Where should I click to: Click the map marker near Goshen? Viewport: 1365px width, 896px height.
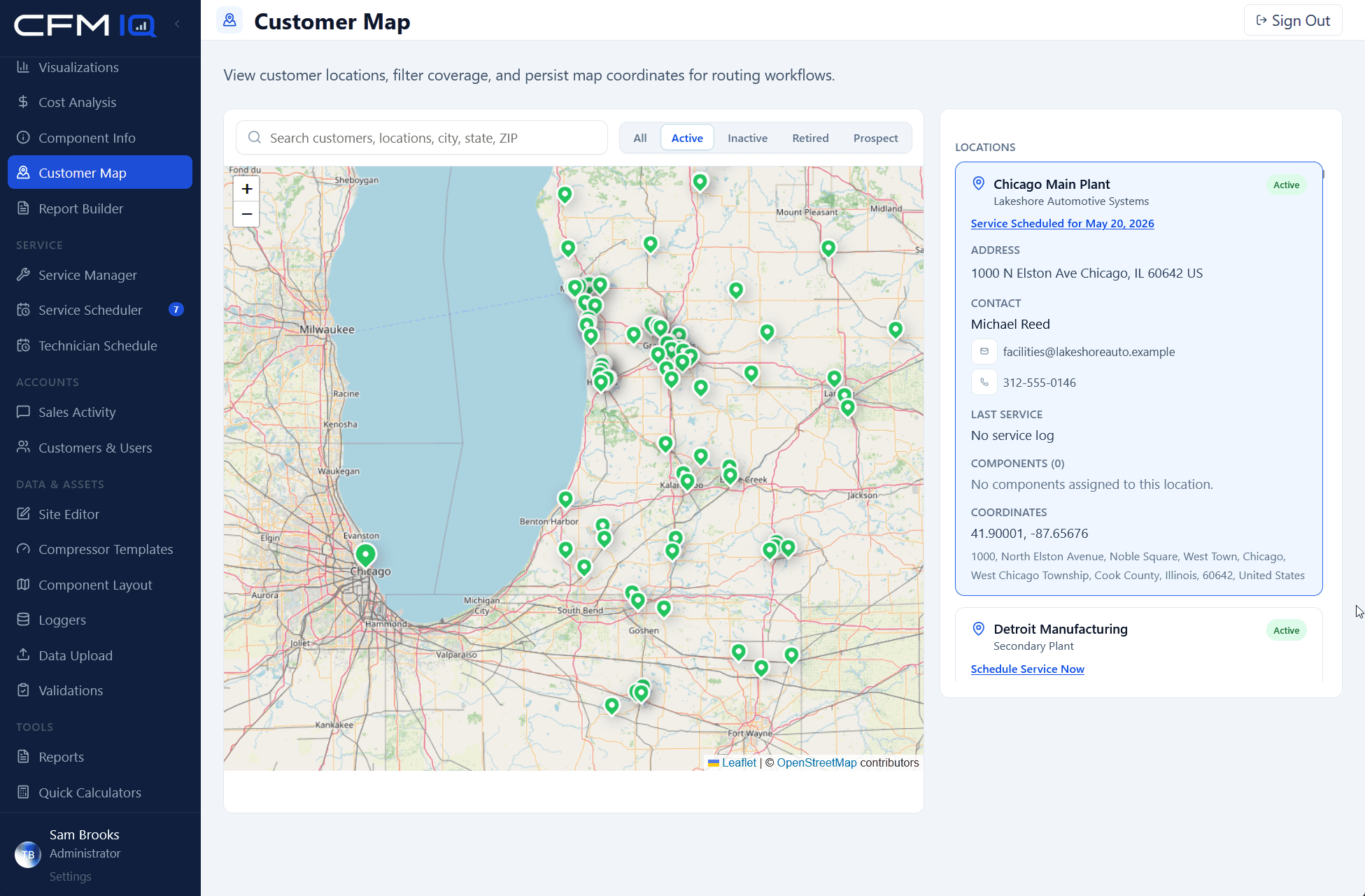pyautogui.click(x=663, y=608)
